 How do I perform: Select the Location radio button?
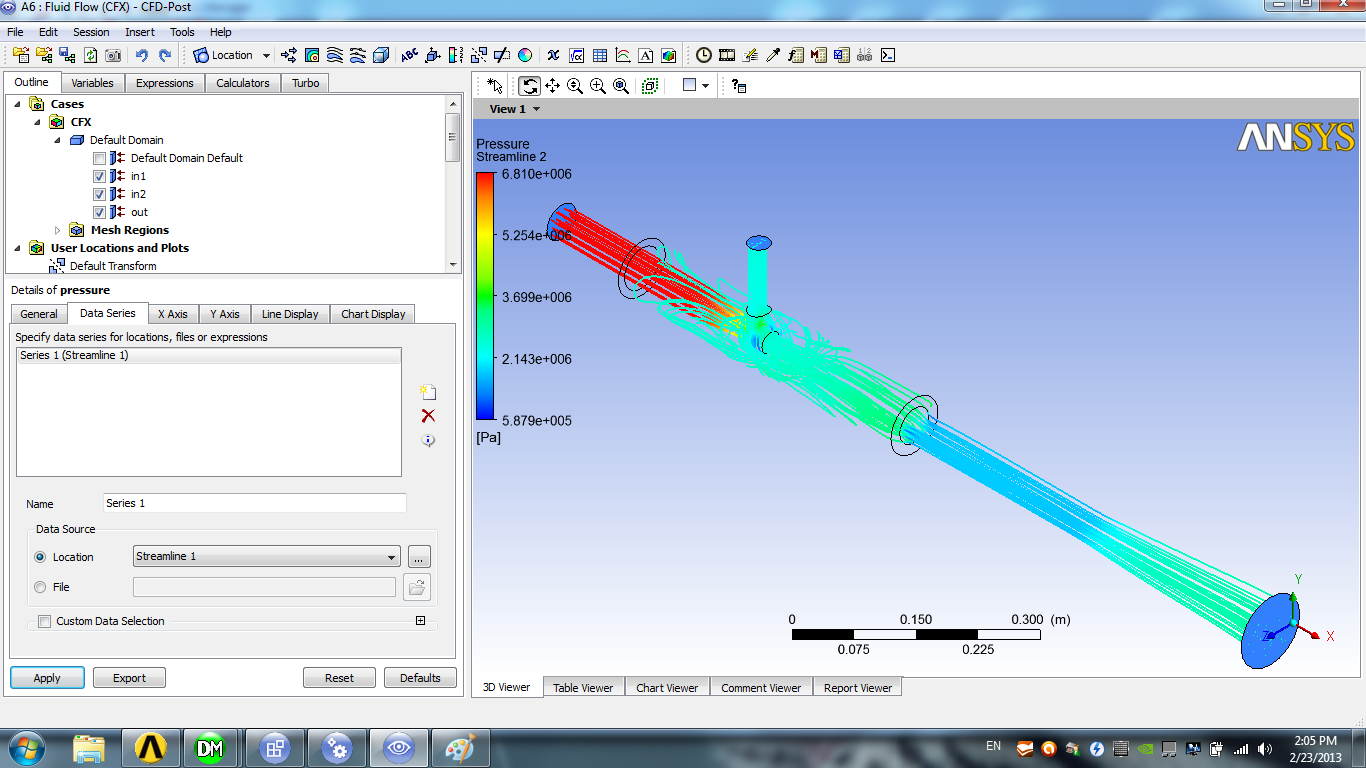pyautogui.click(x=40, y=557)
